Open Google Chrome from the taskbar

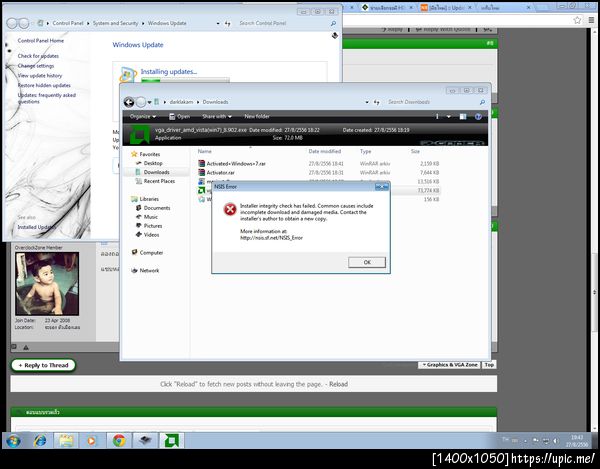pyautogui.click(x=119, y=441)
